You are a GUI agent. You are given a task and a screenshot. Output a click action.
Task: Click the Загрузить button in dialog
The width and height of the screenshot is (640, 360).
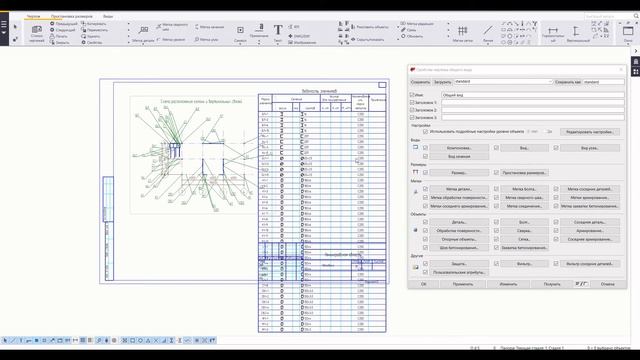tap(442, 82)
